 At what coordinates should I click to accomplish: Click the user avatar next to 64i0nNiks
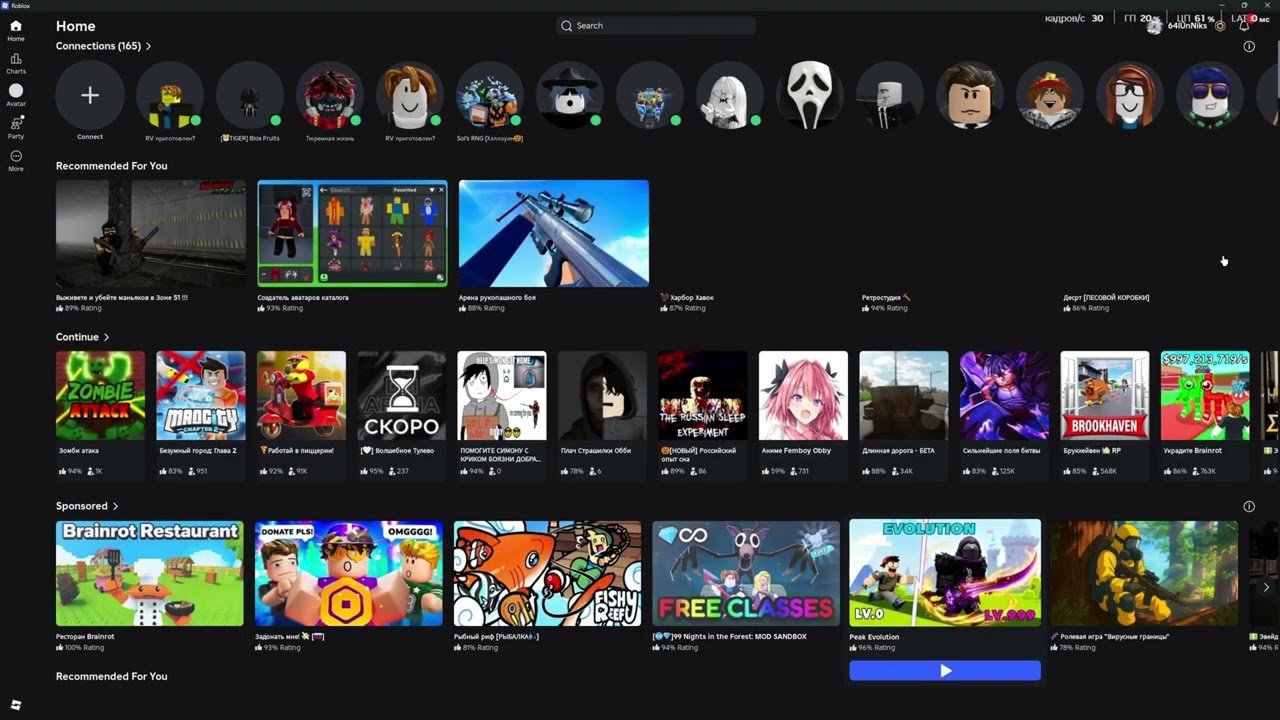pyautogui.click(x=1155, y=26)
